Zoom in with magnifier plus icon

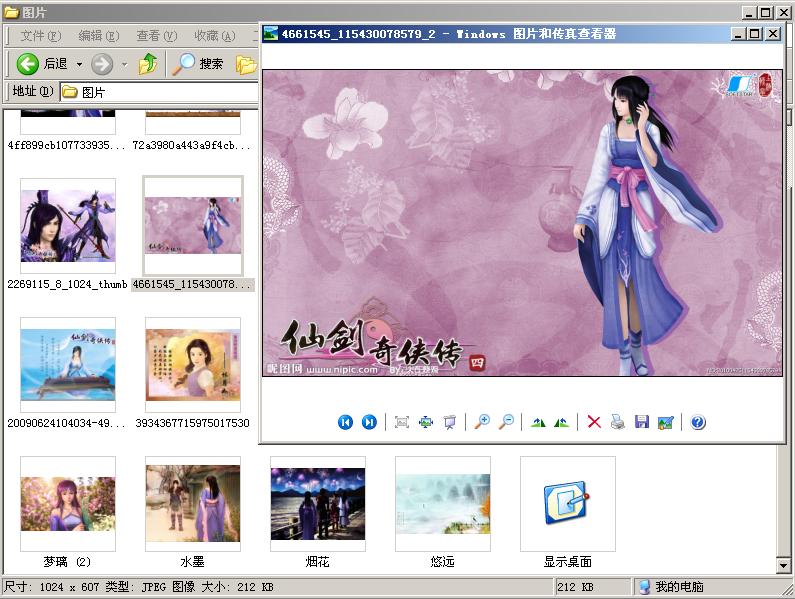click(x=482, y=422)
